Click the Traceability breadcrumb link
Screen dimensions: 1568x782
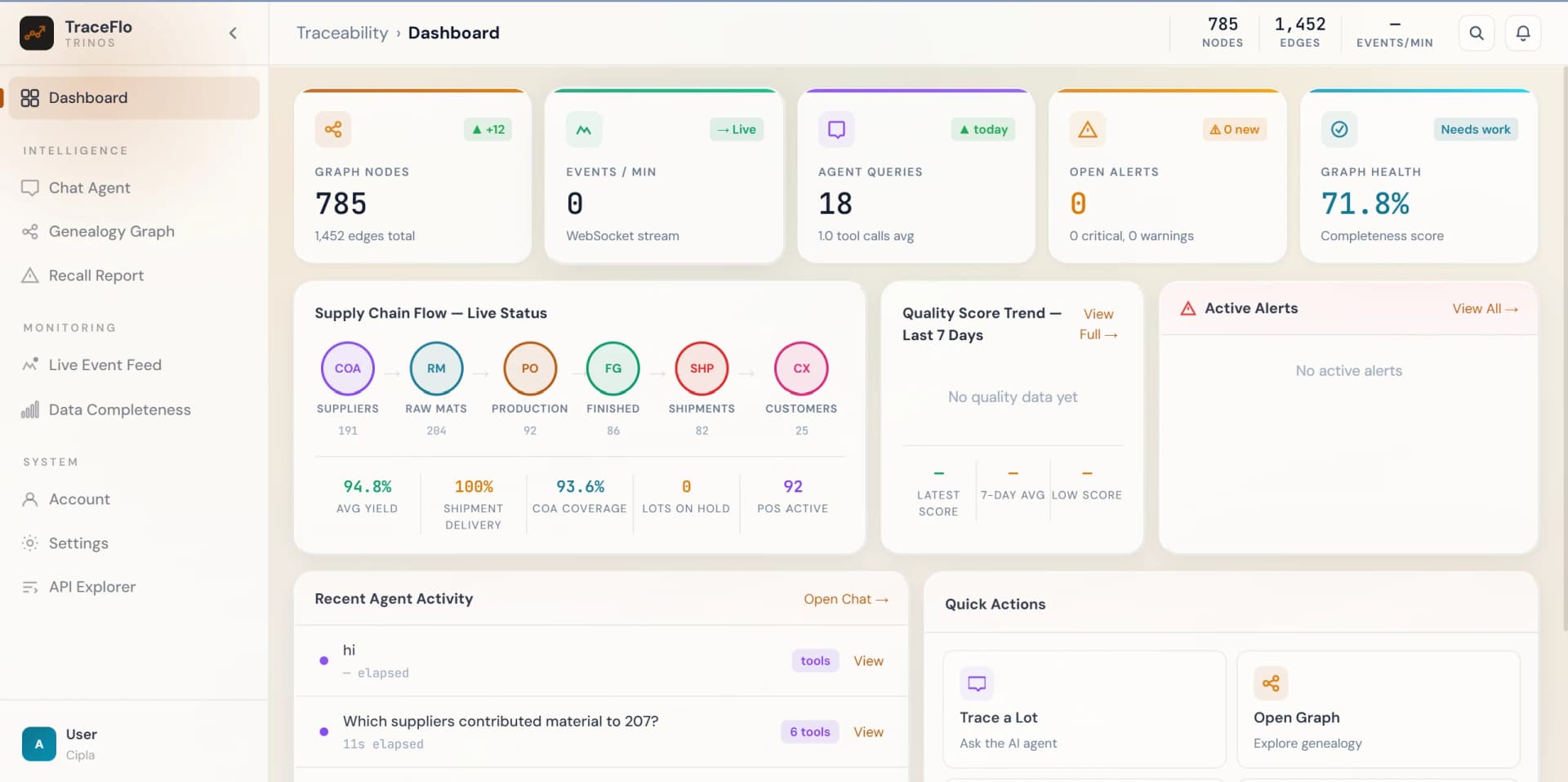pyautogui.click(x=342, y=33)
